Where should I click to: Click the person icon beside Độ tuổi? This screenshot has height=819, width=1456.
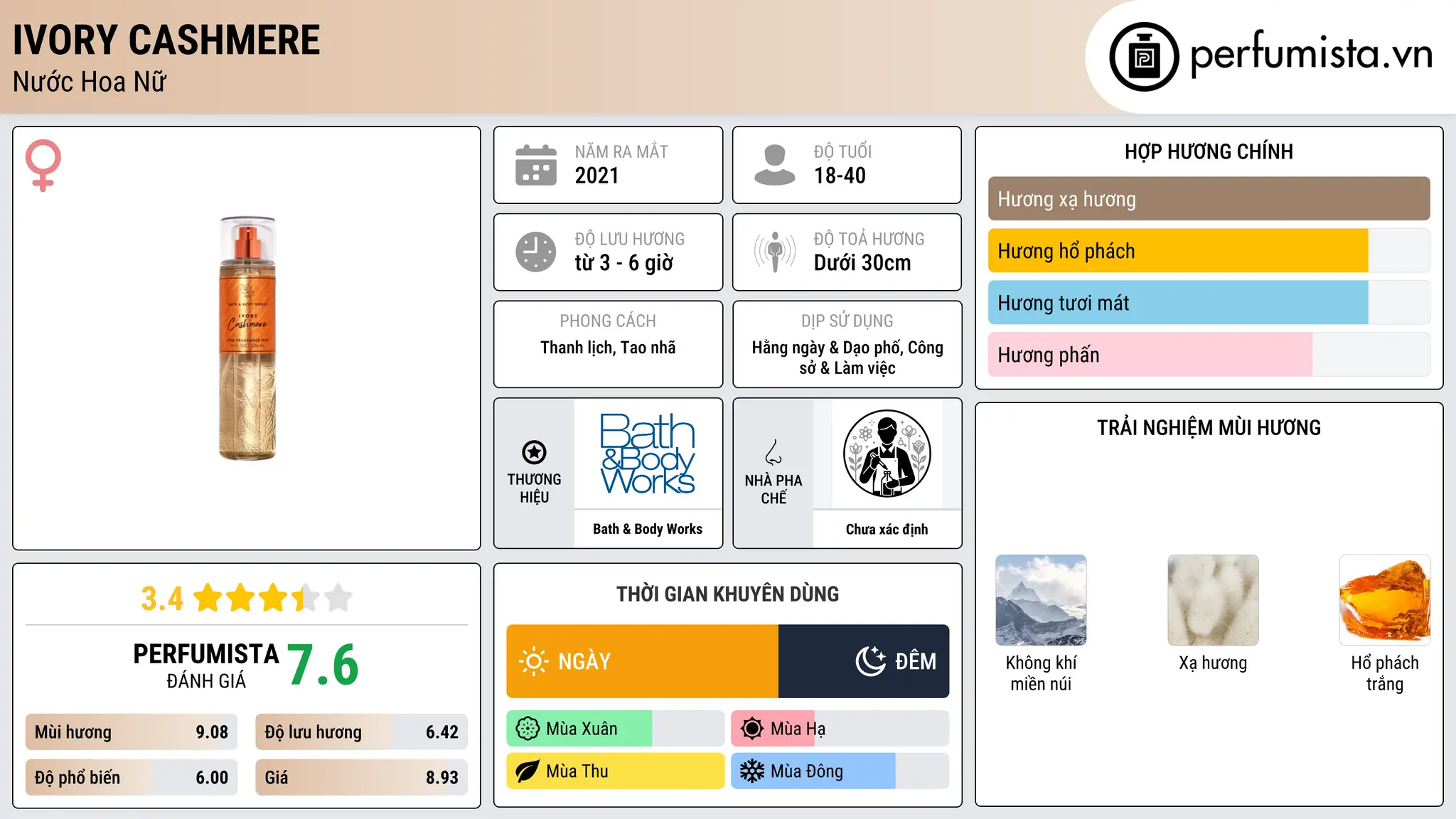(775, 165)
